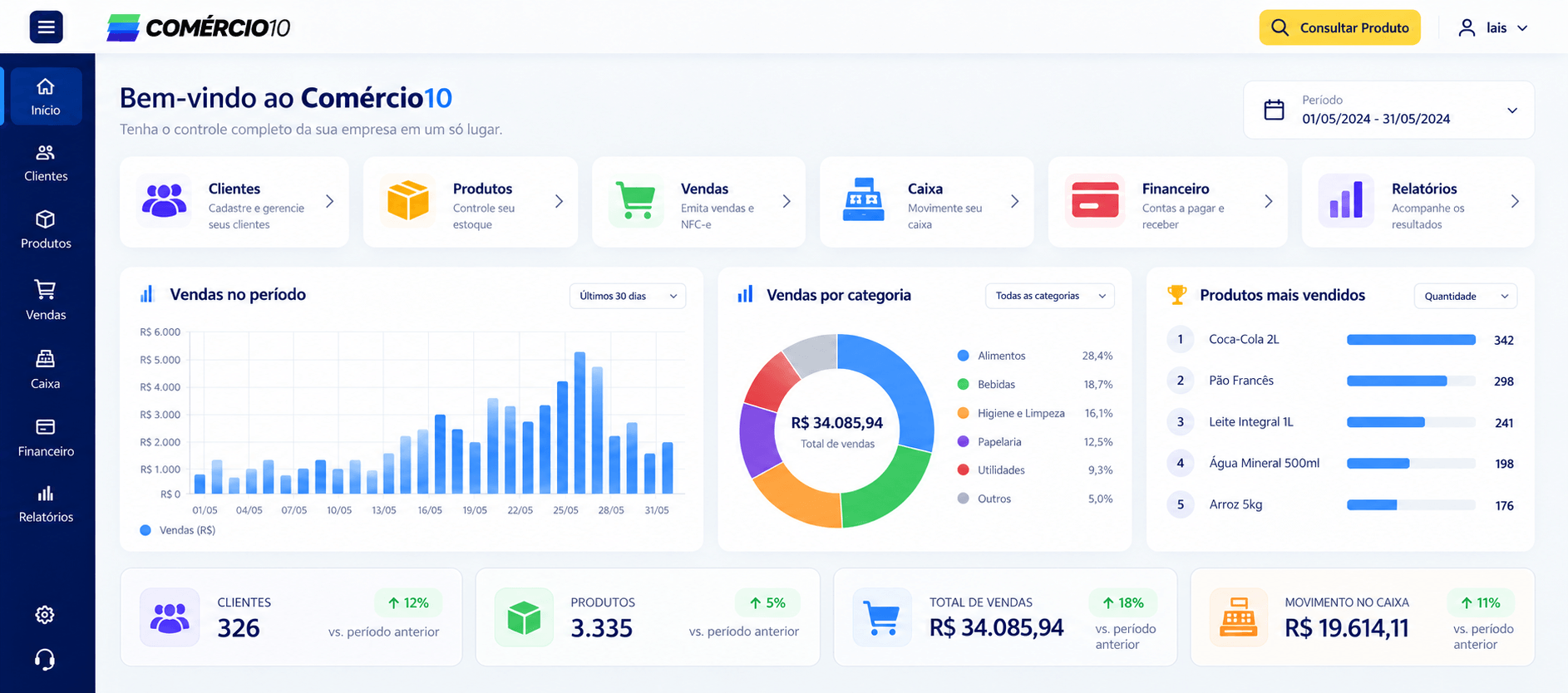The height and width of the screenshot is (693, 1568).
Task: Click the green cube icon in Produtos 3.335 stat
Action: tap(524, 617)
